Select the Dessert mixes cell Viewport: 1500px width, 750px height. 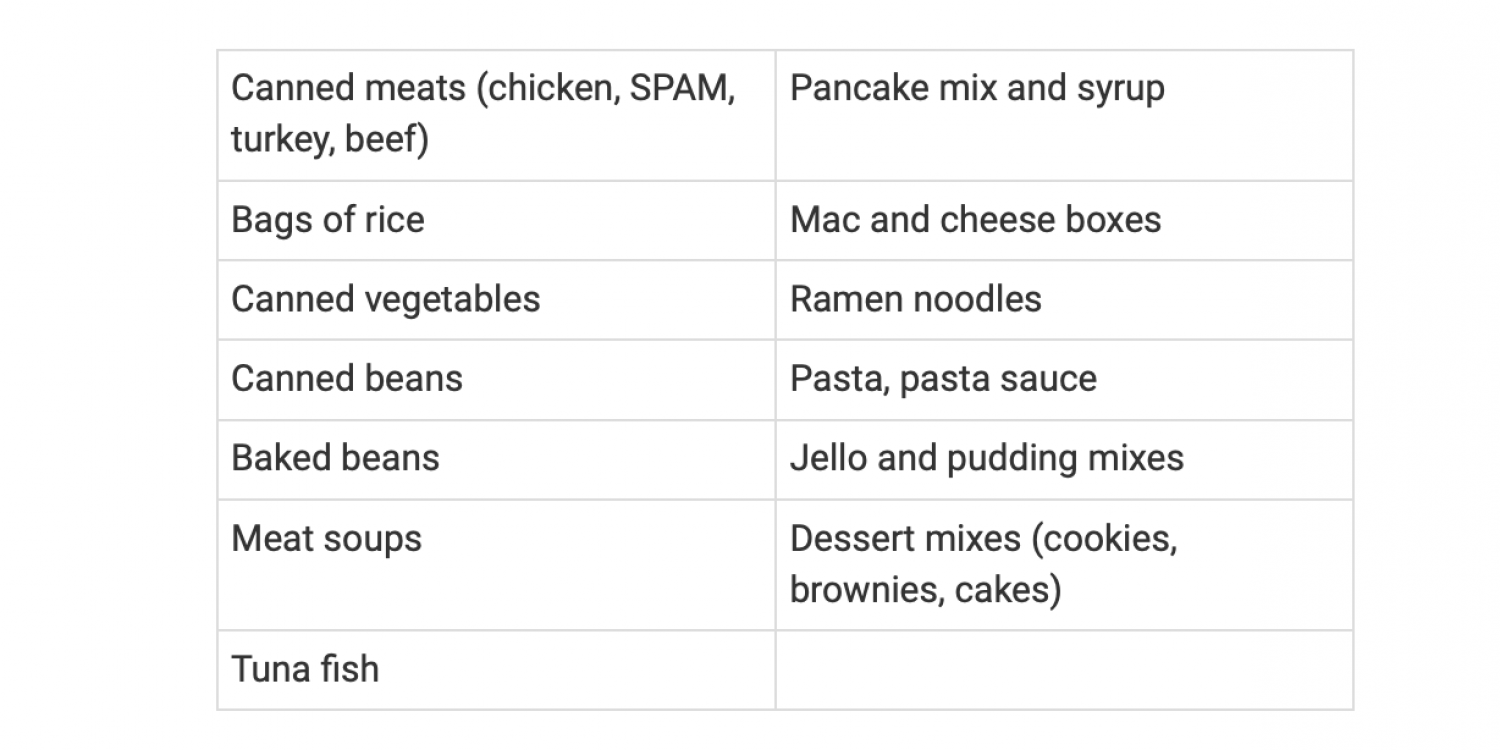point(1064,565)
